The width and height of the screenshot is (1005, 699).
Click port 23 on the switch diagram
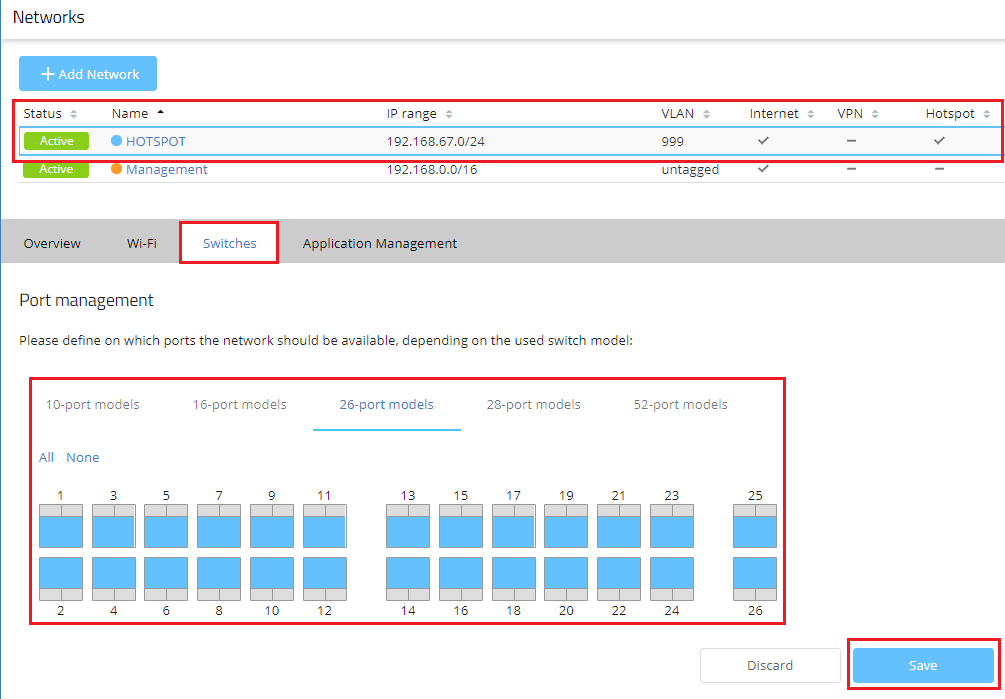[672, 526]
